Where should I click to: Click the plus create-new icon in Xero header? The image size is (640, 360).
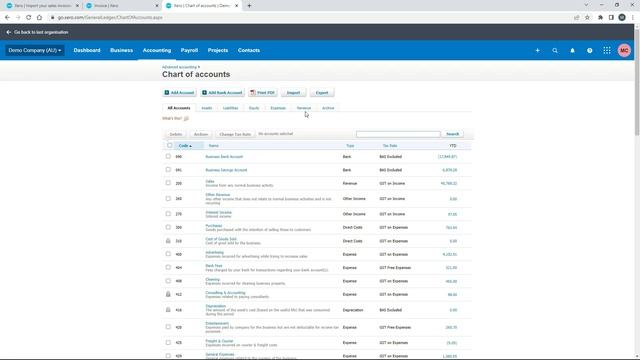pyautogui.click(x=537, y=51)
